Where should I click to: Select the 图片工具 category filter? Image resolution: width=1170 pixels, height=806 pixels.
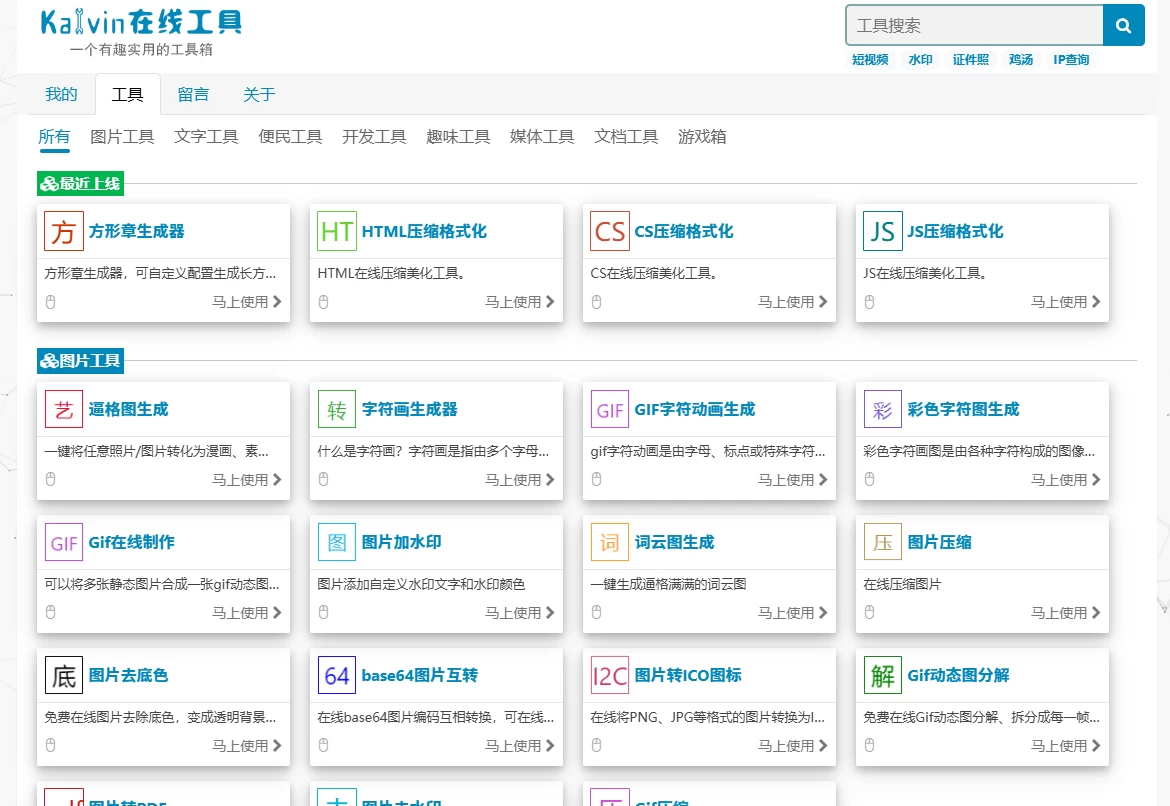[x=122, y=137]
